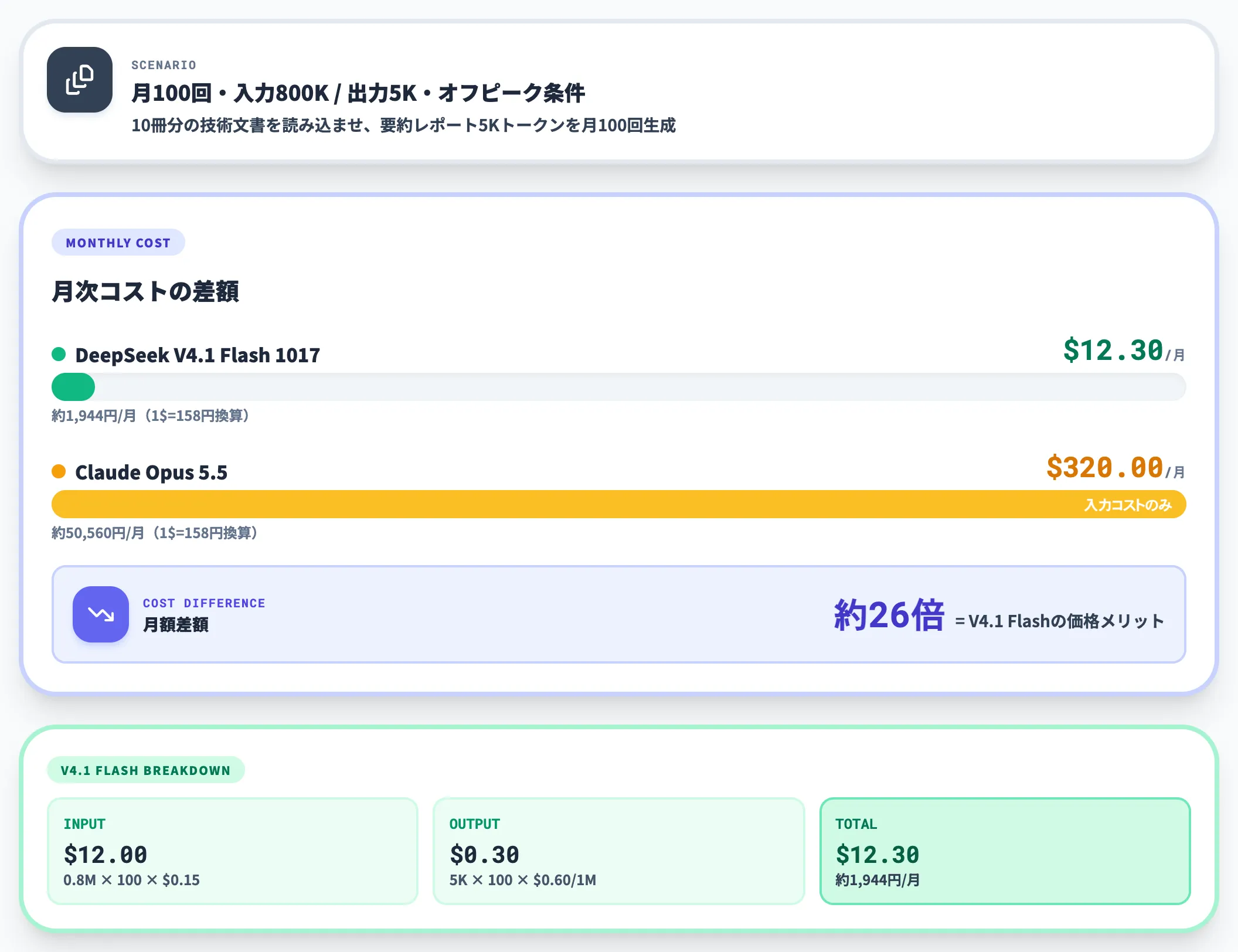Click the = V4.1 Flashの価格メリット text
The width and height of the screenshot is (1238, 952).
(1060, 621)
